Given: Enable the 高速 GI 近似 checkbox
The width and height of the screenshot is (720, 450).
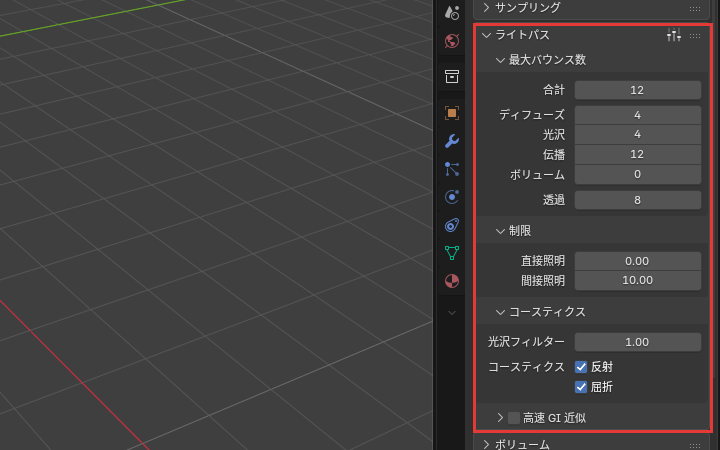Looking at the screenshot, I should (514, 418).
